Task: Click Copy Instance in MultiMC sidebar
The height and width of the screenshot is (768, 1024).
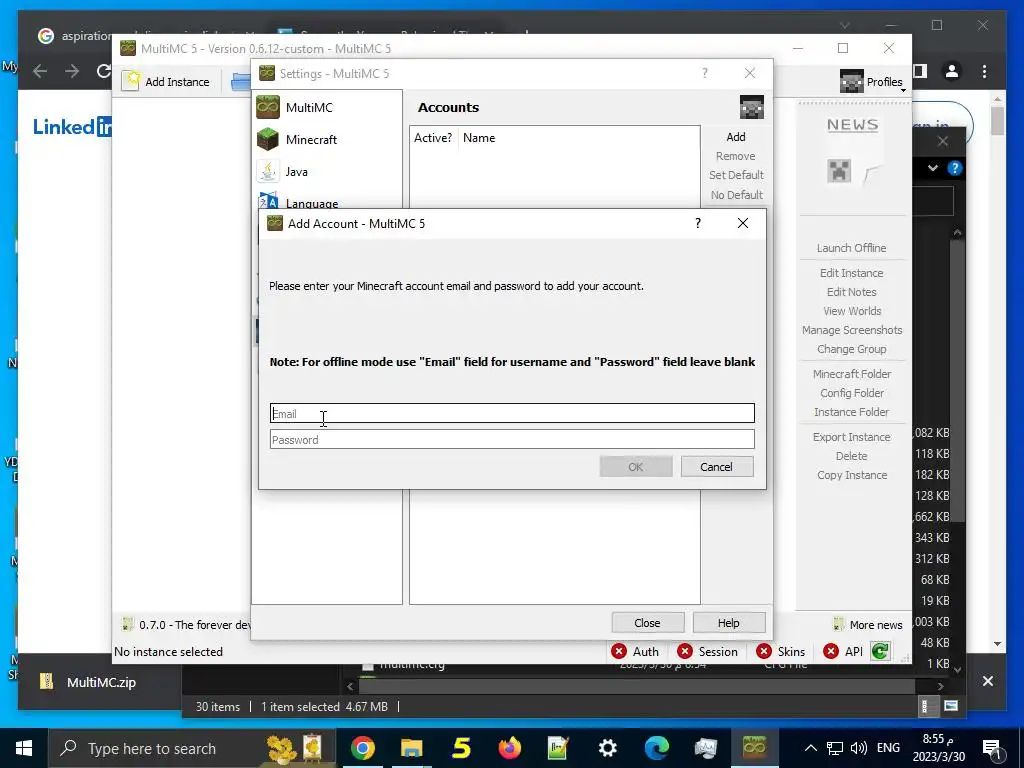Action: point(852,475)
